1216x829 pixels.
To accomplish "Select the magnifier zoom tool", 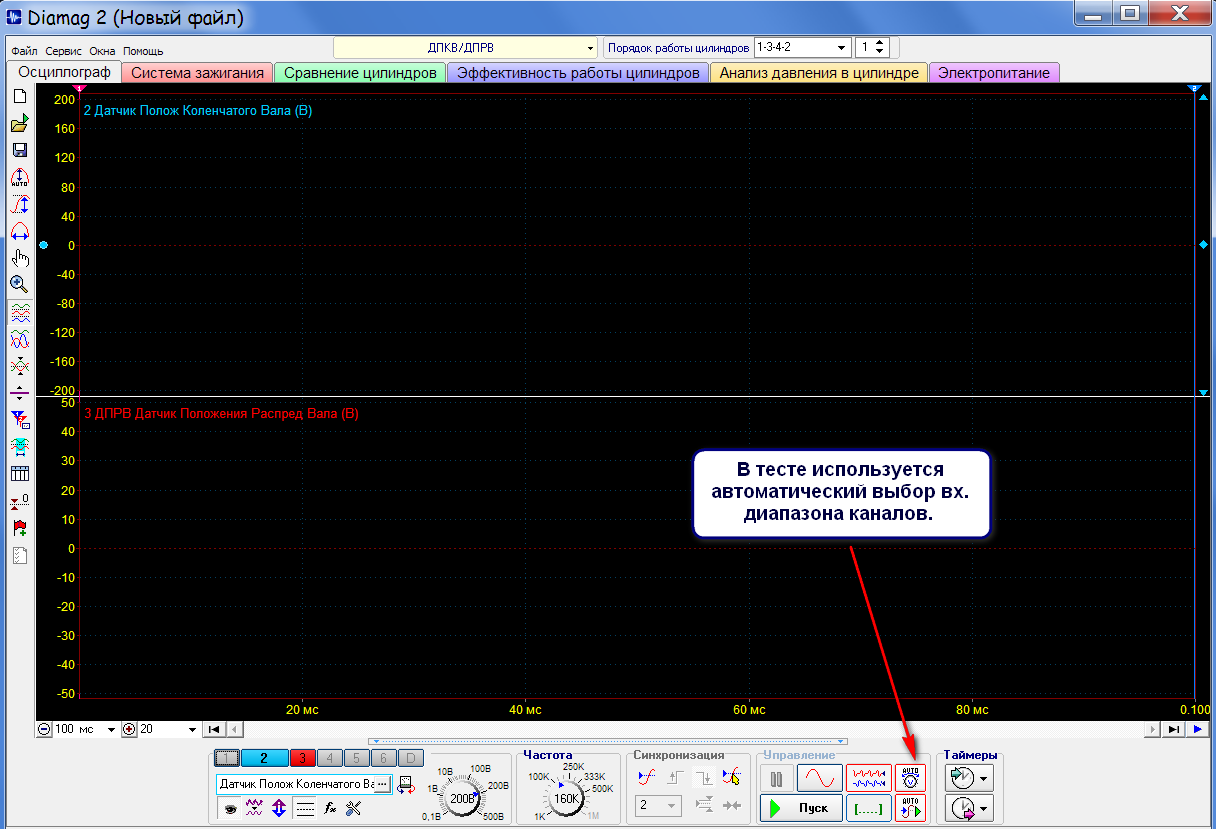I will (19, 284).
